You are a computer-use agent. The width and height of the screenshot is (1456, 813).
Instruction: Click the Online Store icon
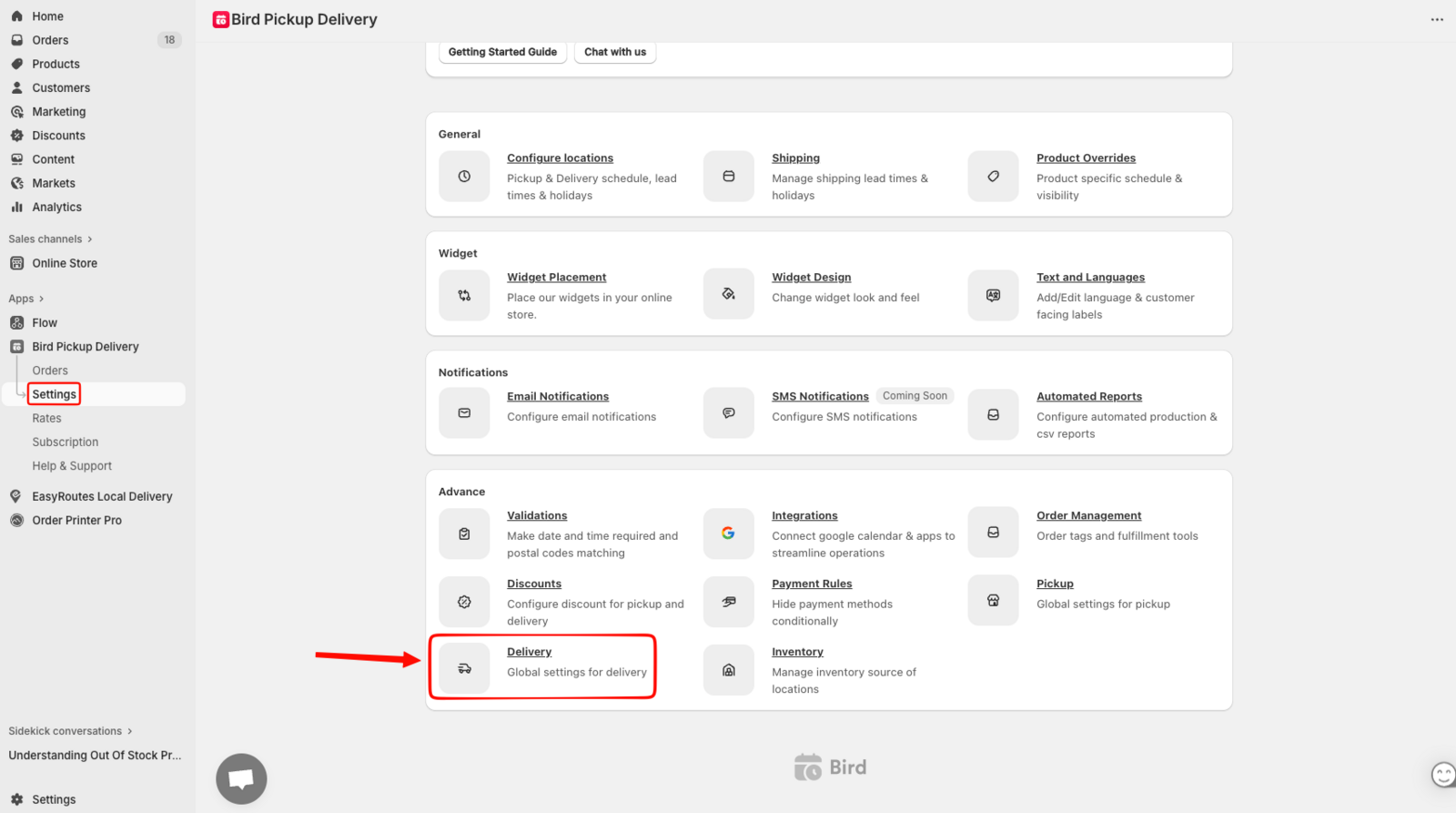pos(16,263)
